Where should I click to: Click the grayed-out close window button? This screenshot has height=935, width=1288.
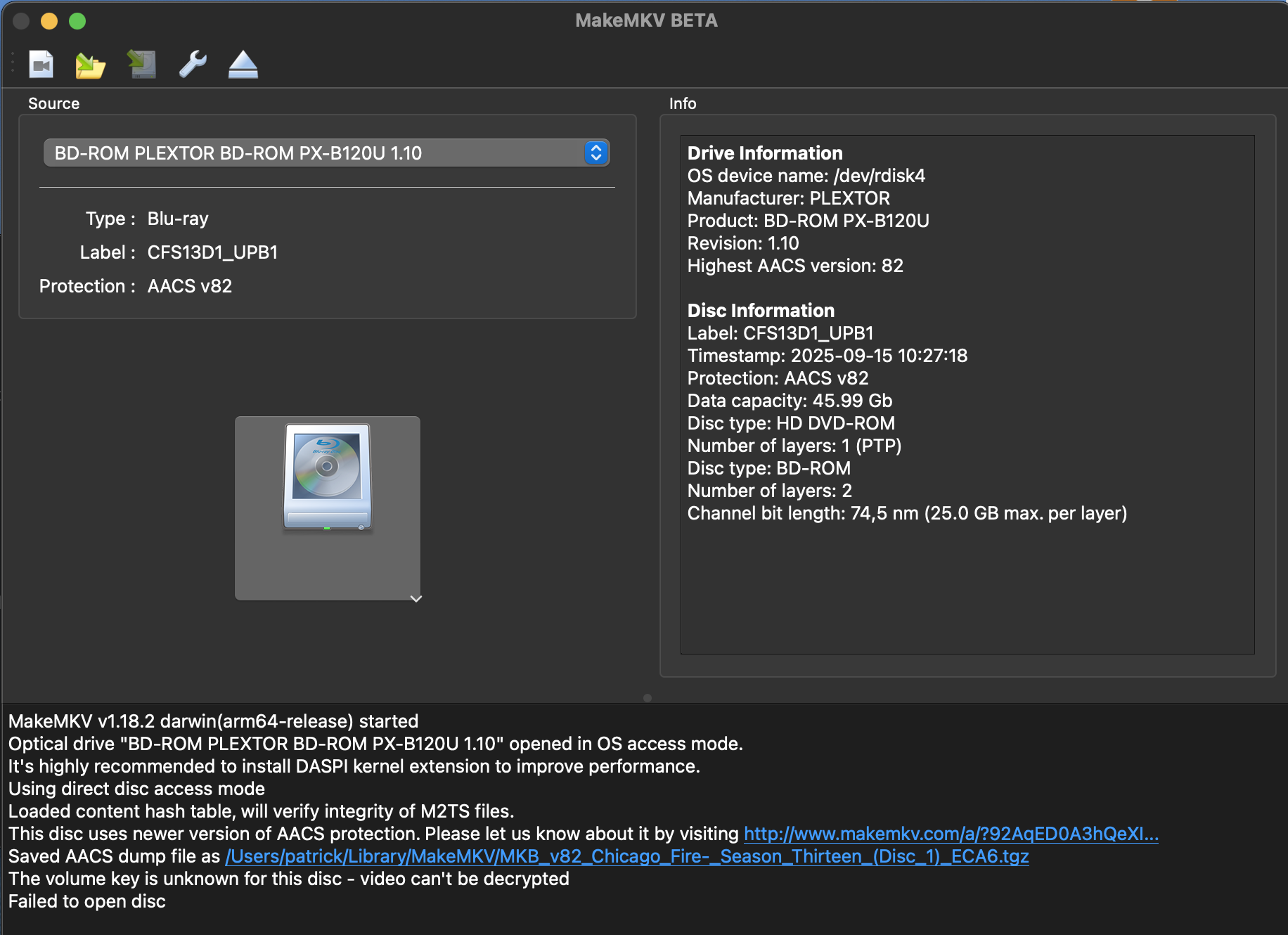pos(21,21)
